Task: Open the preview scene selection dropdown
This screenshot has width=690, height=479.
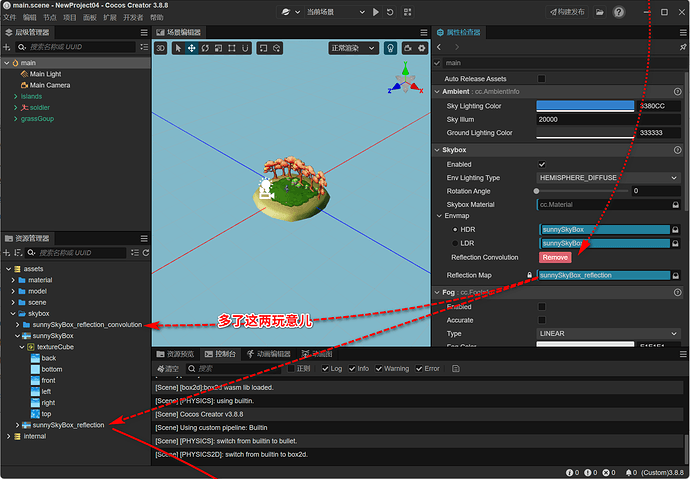Action: (336, 12)
